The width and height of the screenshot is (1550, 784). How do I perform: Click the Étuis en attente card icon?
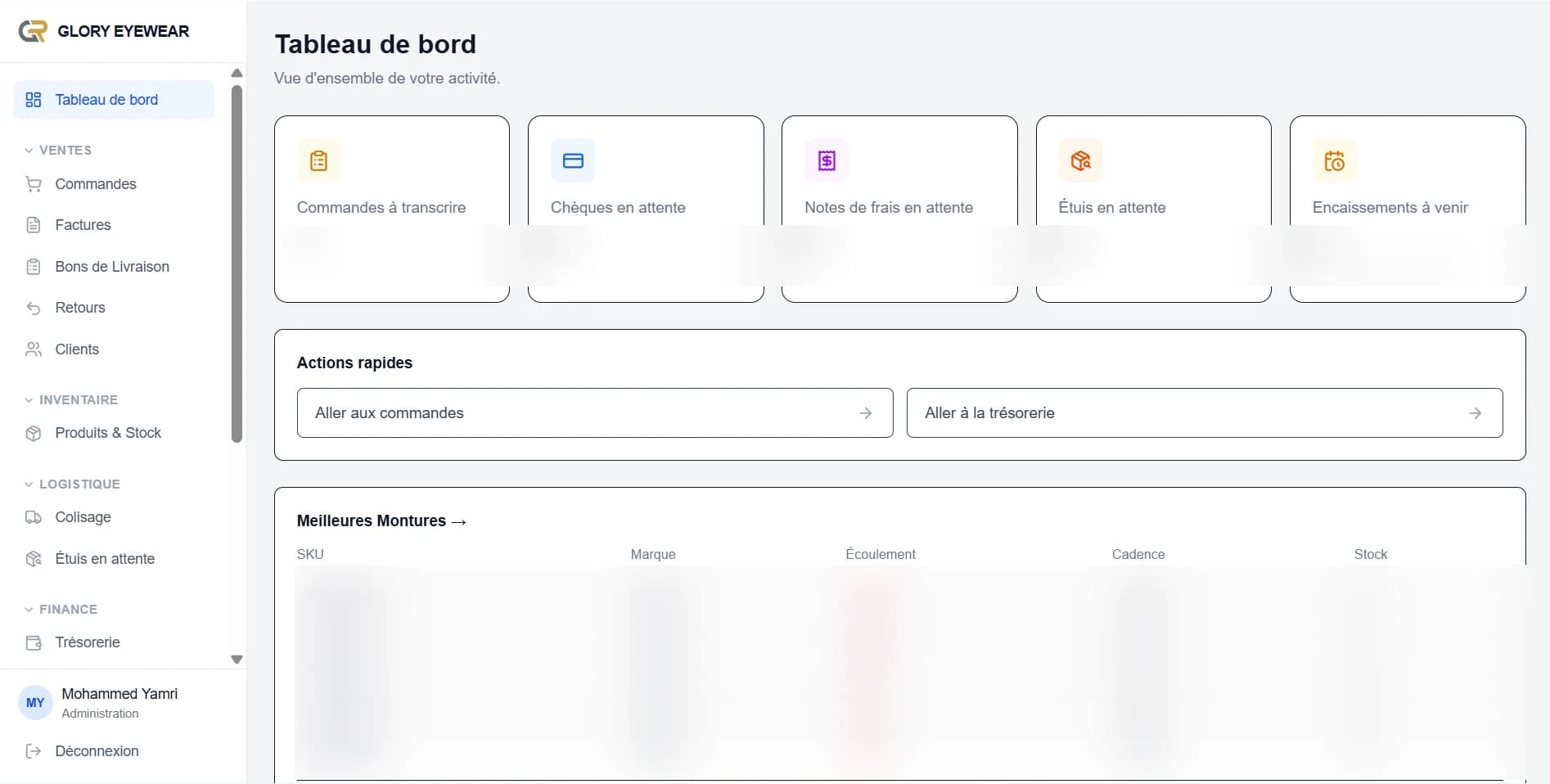tap(1081, 160)
